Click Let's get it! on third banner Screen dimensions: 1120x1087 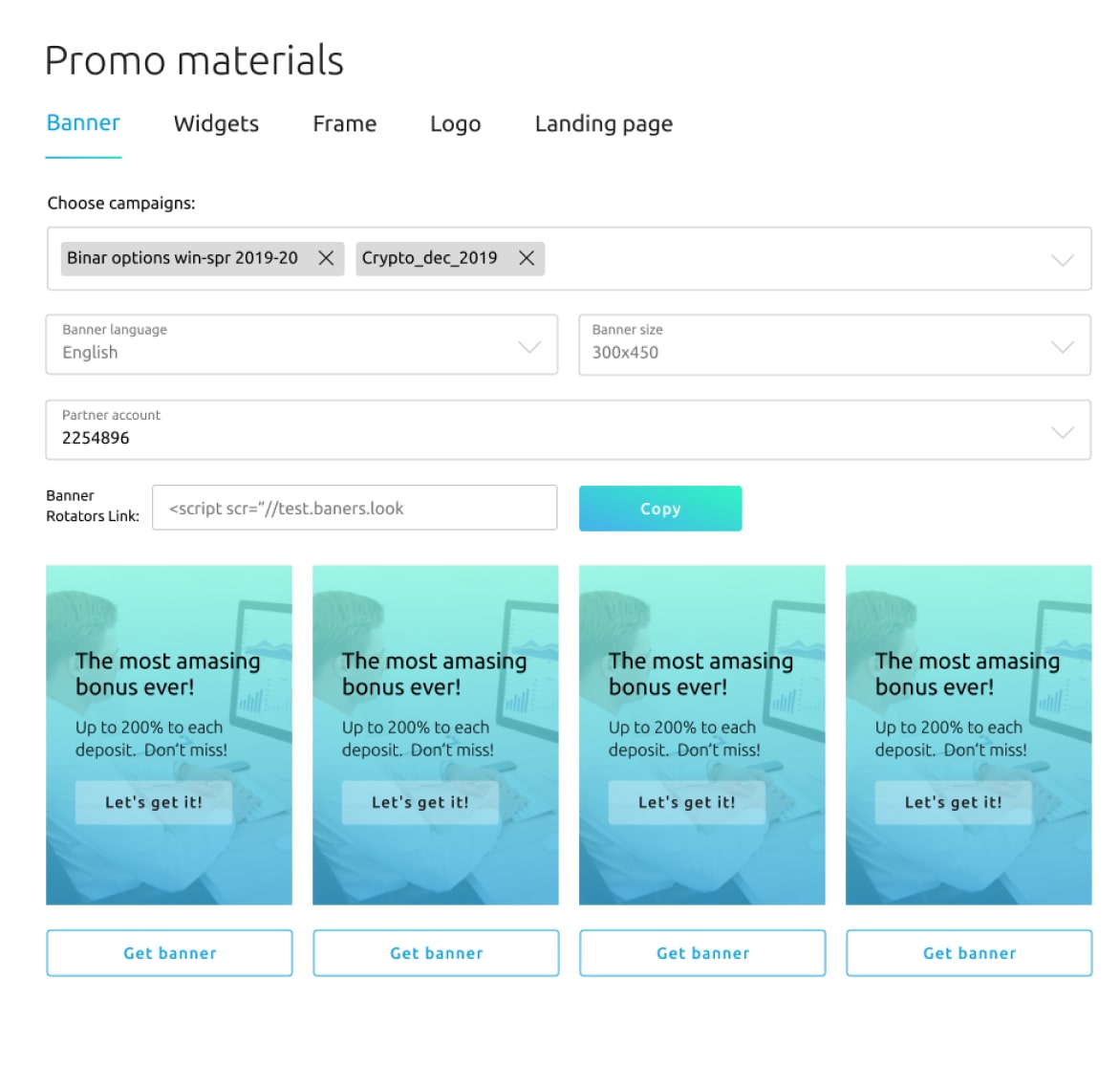(686, 803)
